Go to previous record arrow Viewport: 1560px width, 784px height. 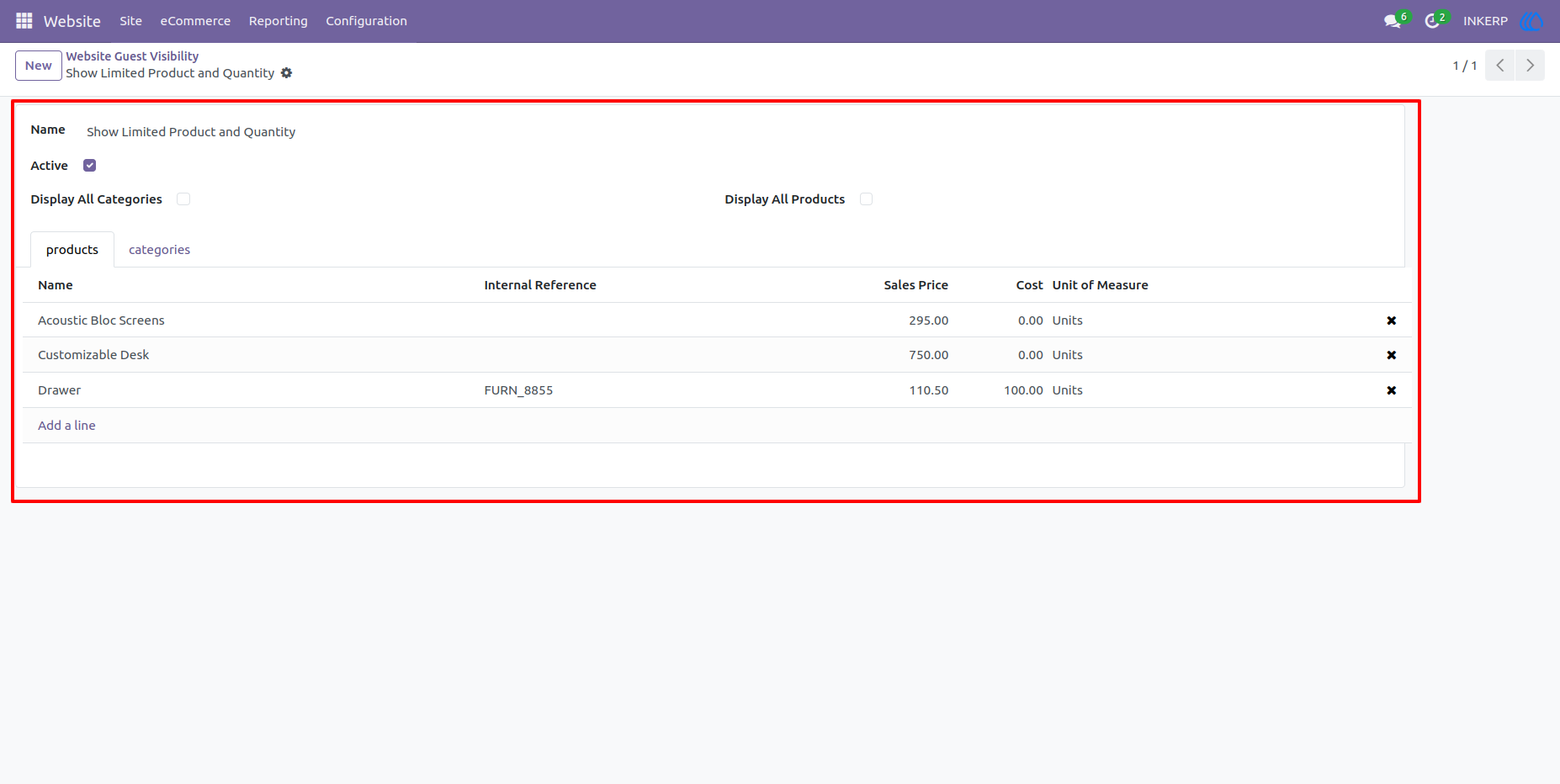(x=1500, y=66)
